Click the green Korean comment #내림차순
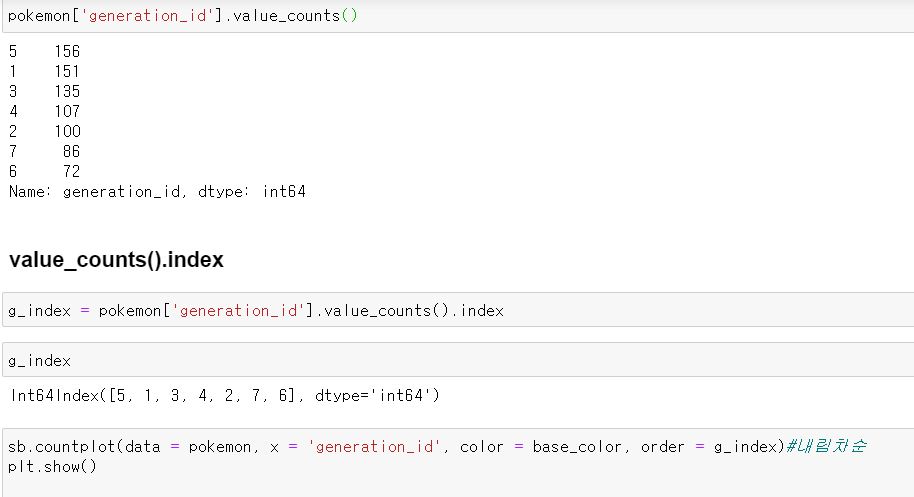Screen dimensions: 914x497 pyautogui.click(x=826, y=446)
